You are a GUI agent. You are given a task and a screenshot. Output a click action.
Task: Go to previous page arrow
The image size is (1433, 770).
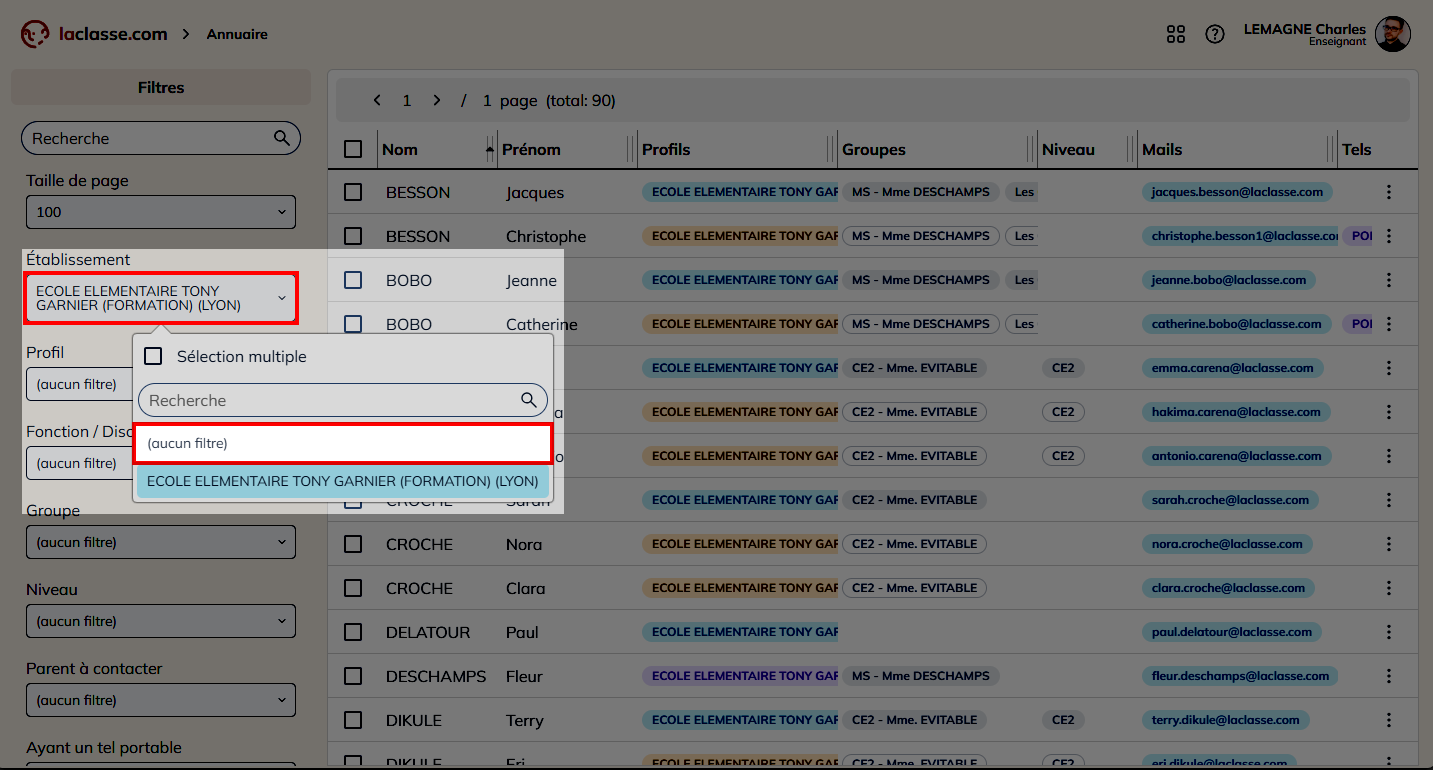[x=377, y=100]
